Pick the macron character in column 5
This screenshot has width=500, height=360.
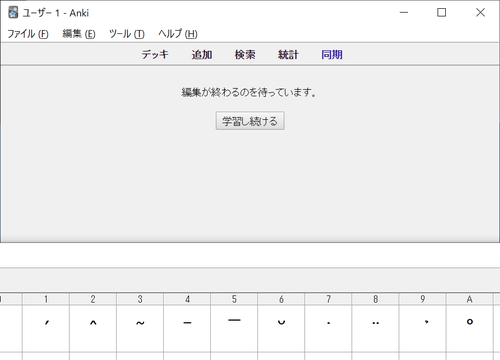click(x=234, y=328)
